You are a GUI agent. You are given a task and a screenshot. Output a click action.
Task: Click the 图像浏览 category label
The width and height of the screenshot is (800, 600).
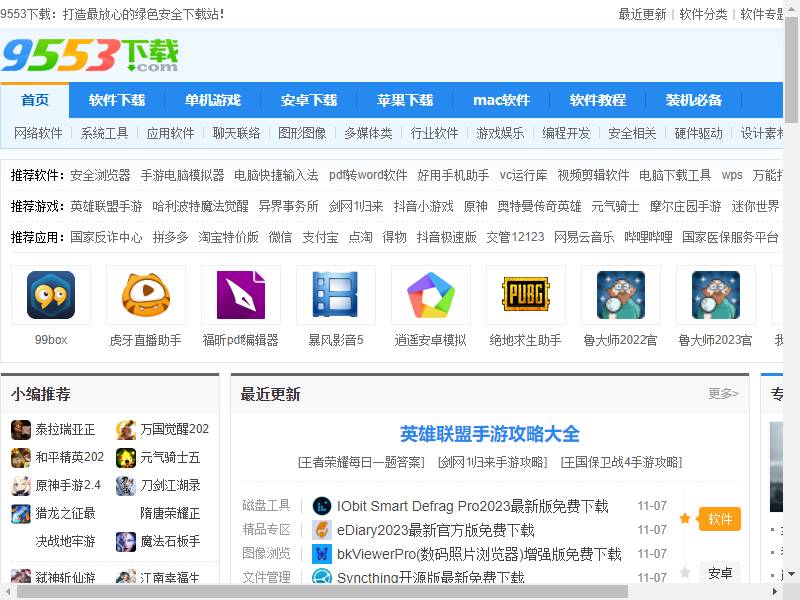pos(266,554)
